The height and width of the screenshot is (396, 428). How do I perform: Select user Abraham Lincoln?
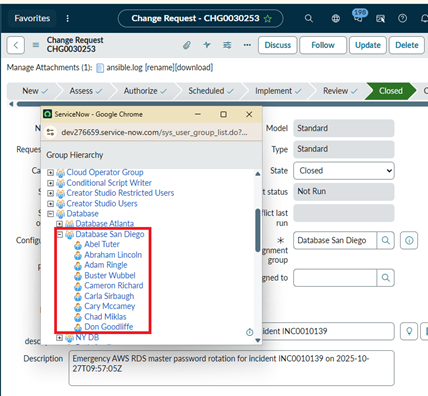(x=113, y=255)
